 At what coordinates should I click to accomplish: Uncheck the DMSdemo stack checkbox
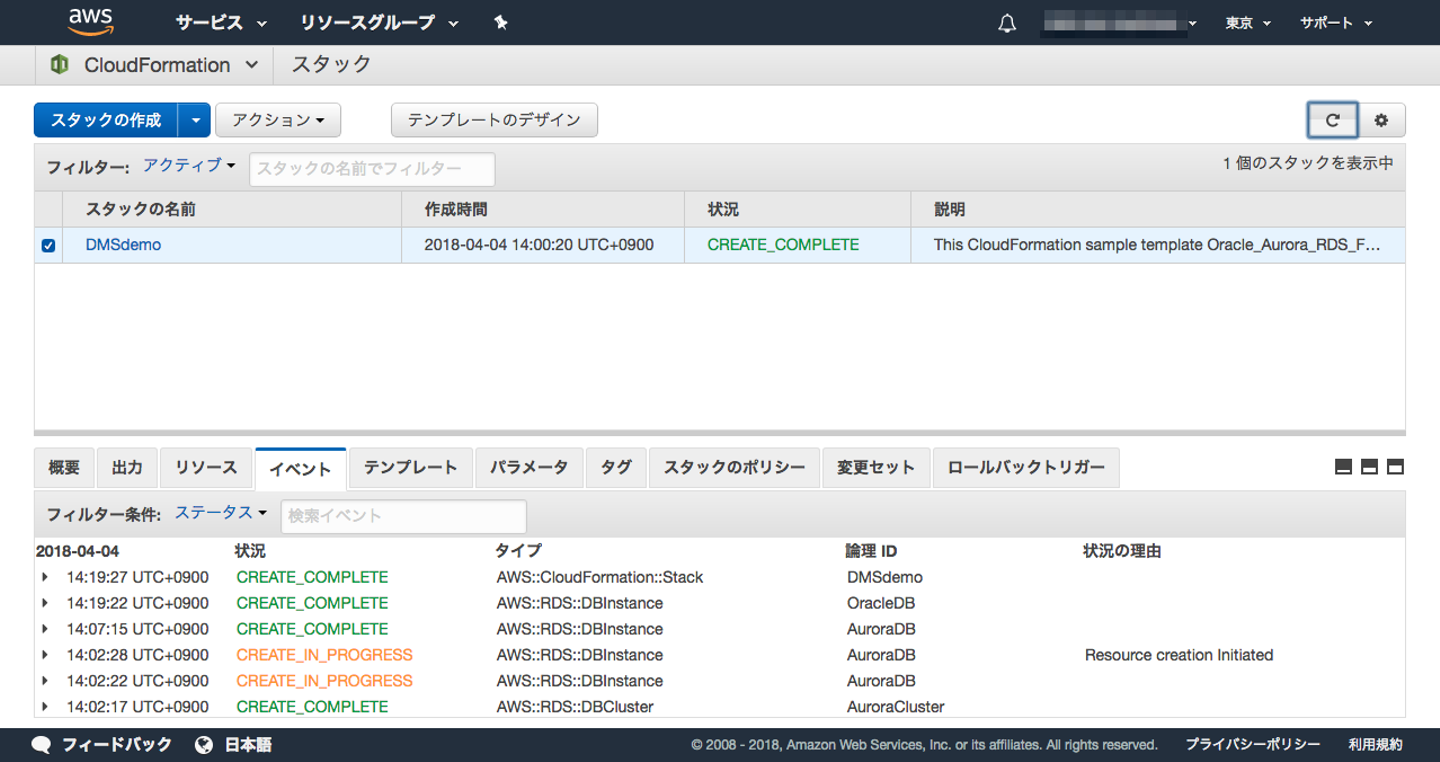coord(48,245)
